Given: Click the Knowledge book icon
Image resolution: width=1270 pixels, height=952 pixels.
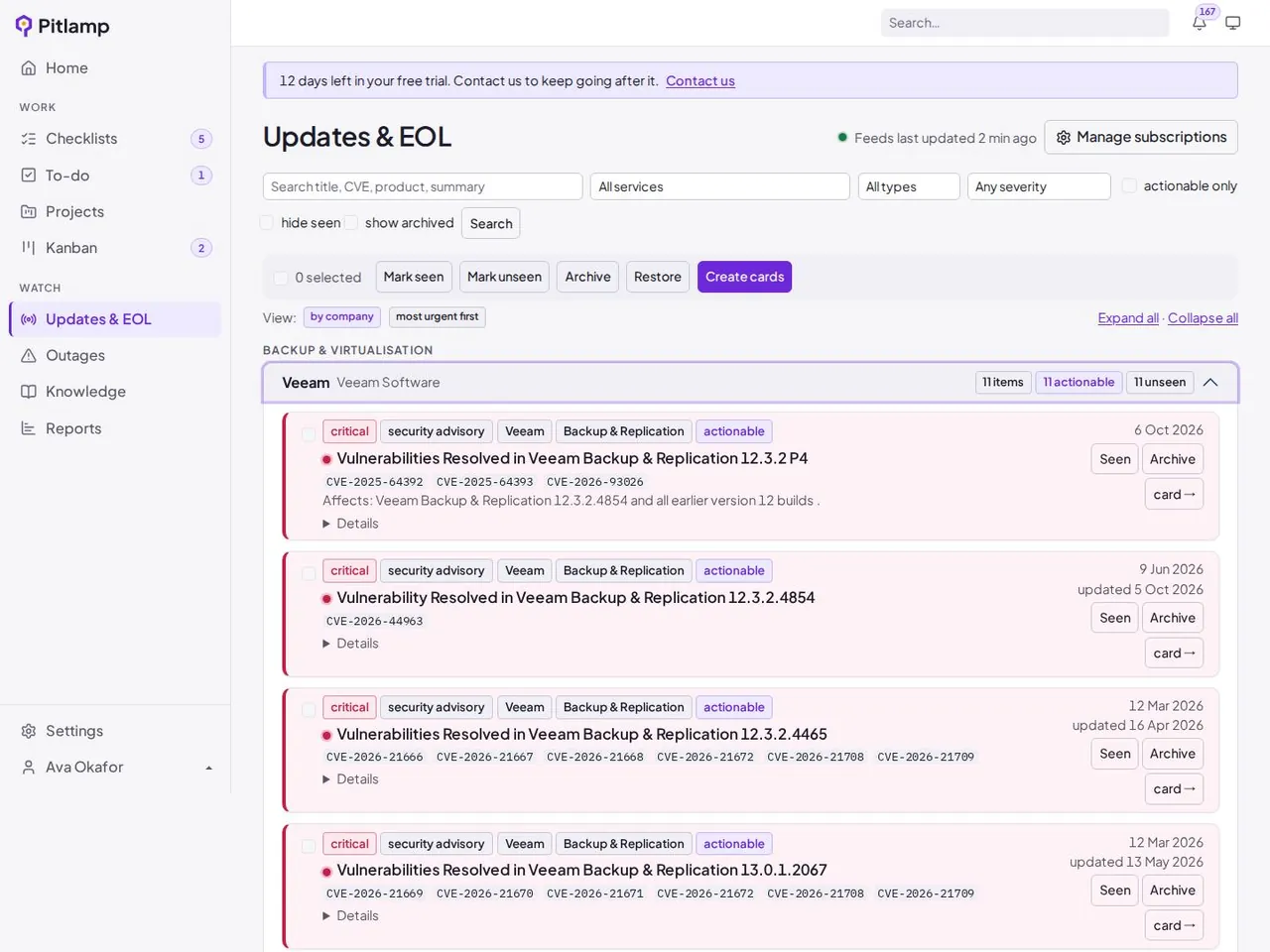Looking at the screenshot, I should tap(29, 392).
